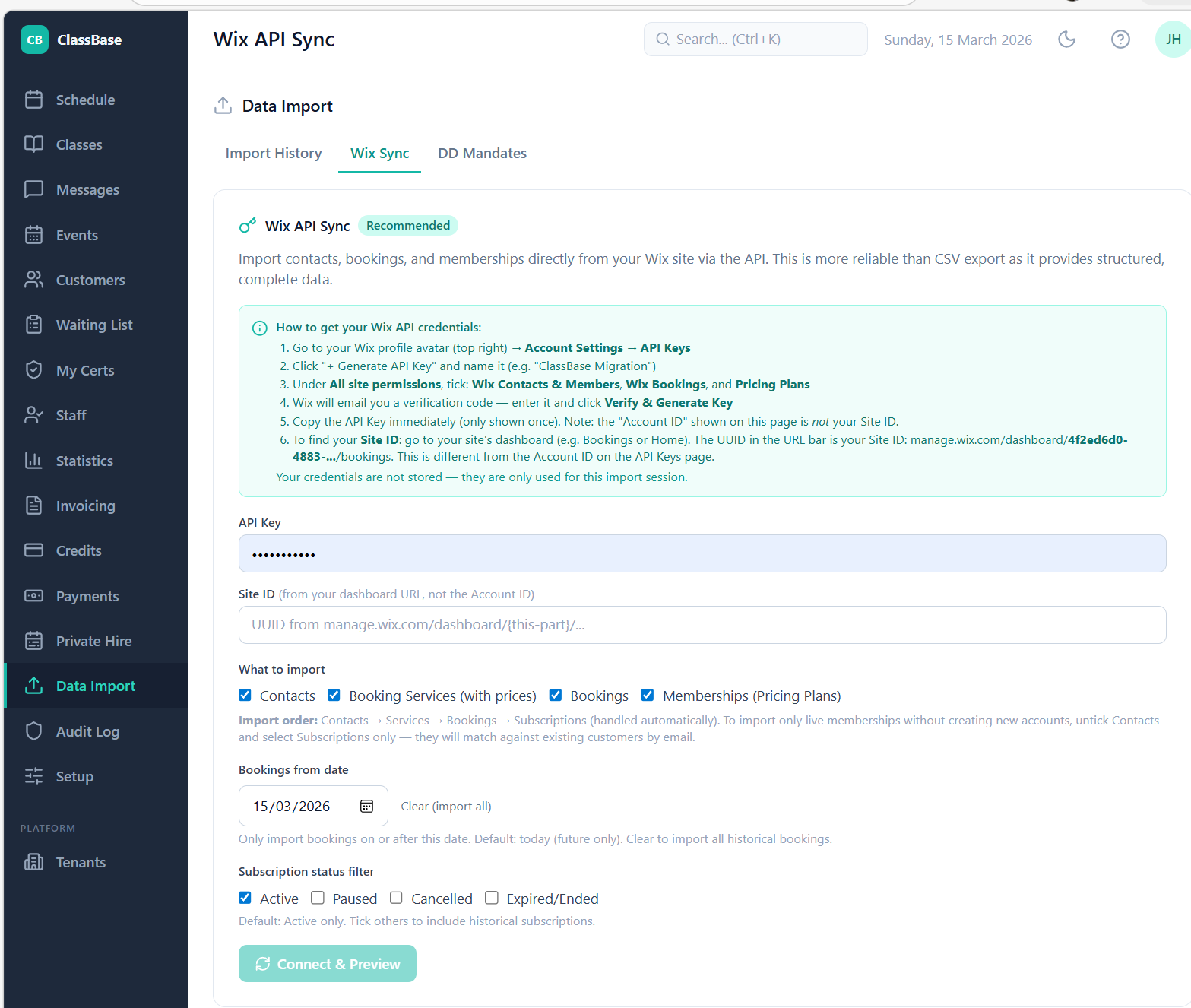Open Waiting List via its clipboard icon

[33, 325]
